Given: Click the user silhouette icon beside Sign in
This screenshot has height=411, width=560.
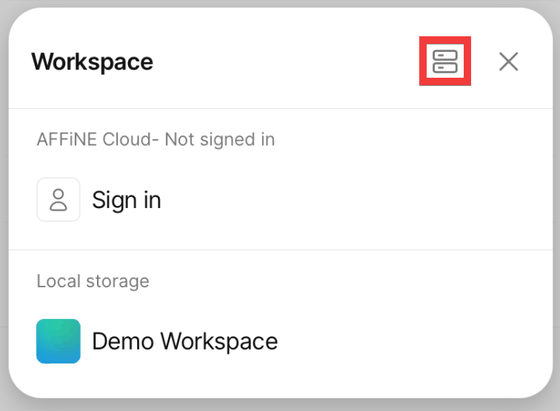Looking at the screenshot, I should click(x=58, y=200).
